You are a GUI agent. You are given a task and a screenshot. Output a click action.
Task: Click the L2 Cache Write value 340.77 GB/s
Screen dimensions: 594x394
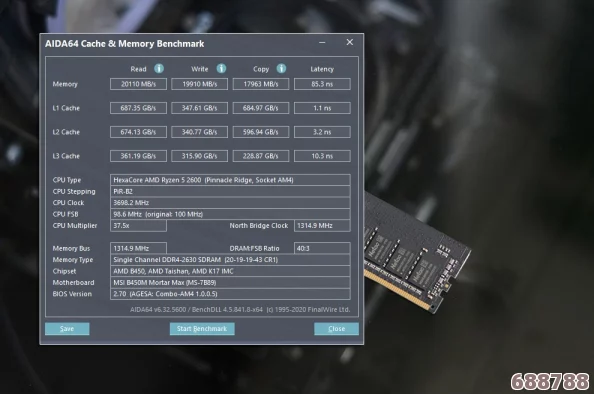(x=200, y=132)
